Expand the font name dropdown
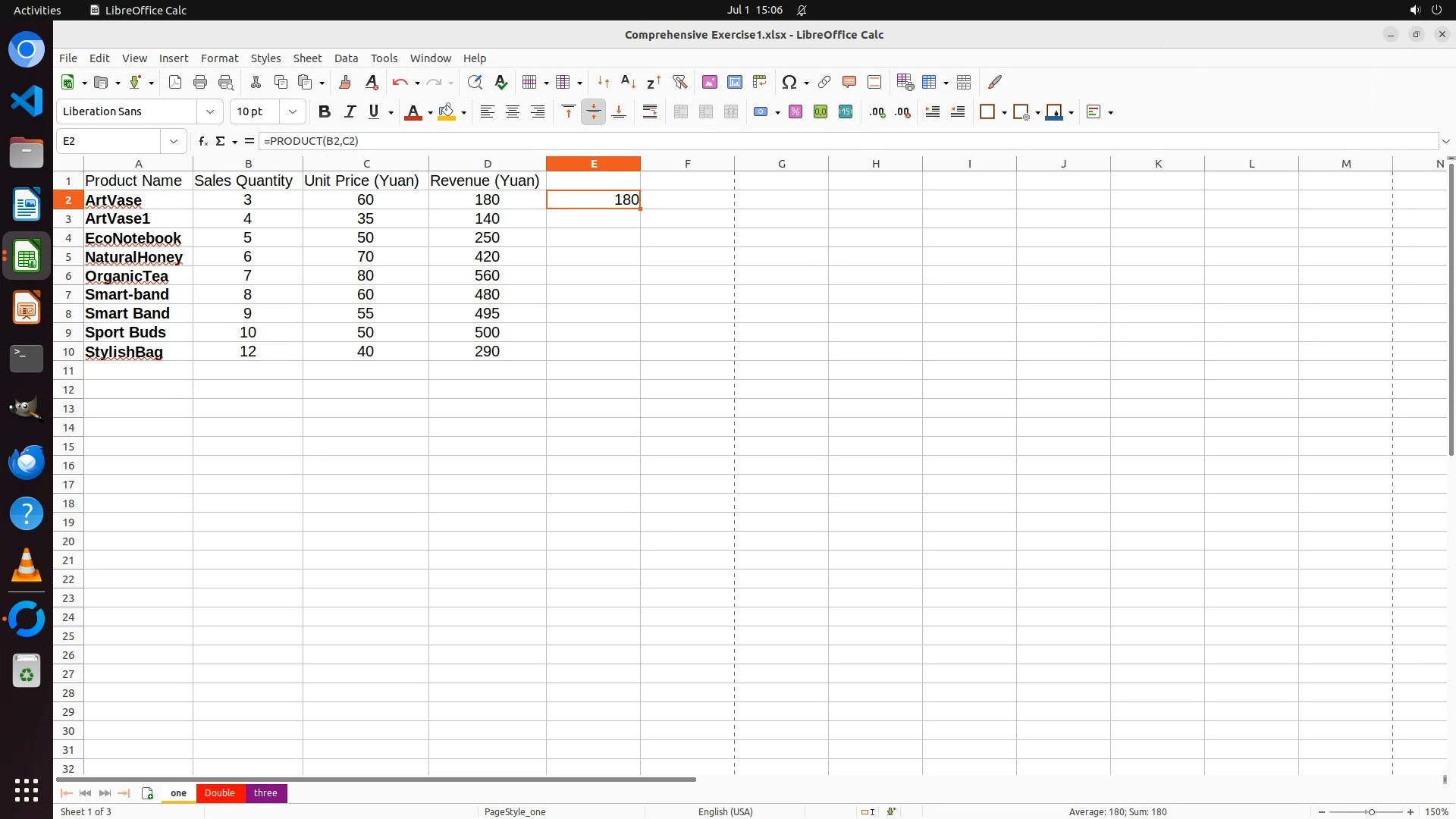 coord(210,111)
